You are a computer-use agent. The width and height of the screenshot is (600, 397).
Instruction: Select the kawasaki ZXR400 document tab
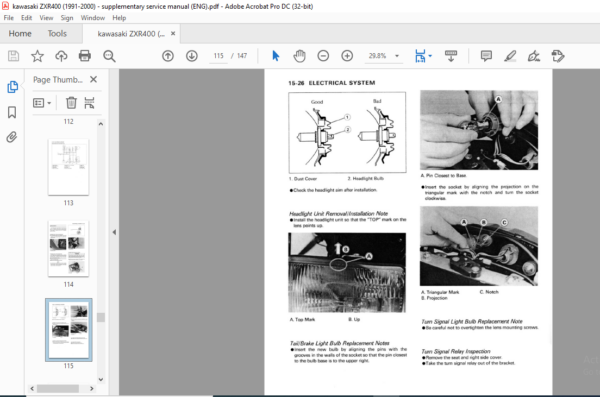coord(131,34)
